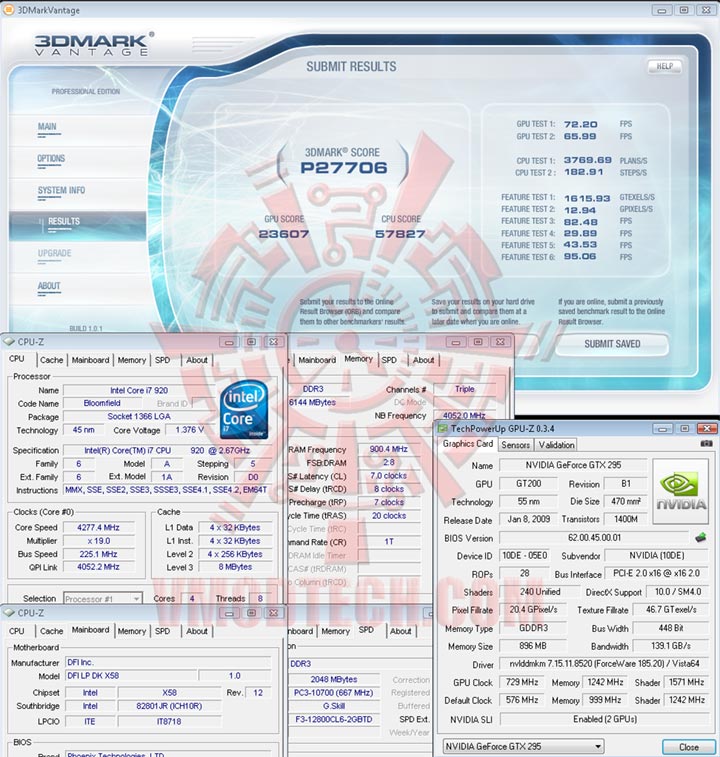Click the motherboard Model field DFI LP DK X58
This screenshot has height=757, width=720.
[130, 676]
